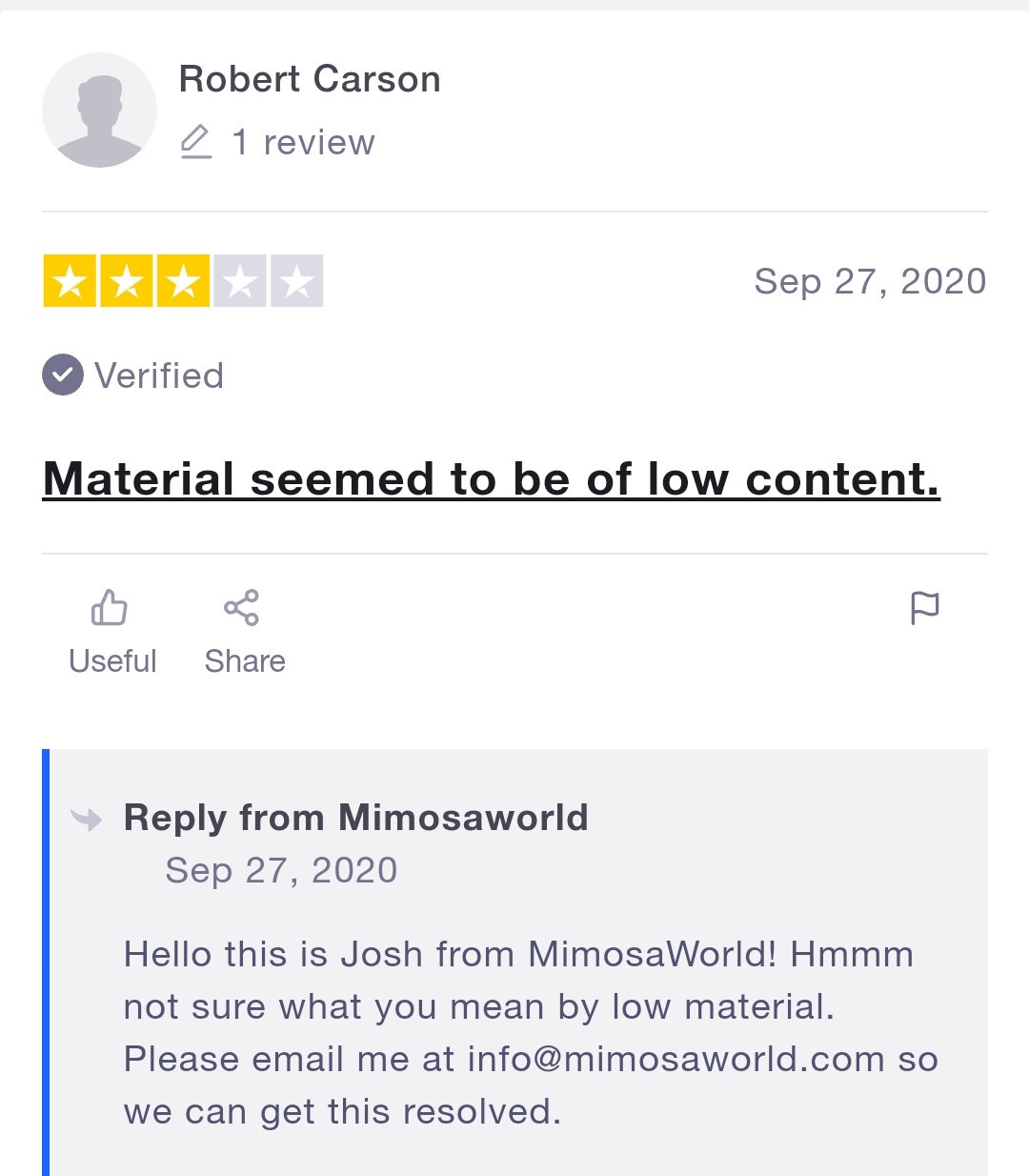Click the "Share" label
The height and width of the screenshot is (1176, 1029).
tap(245, 661)
